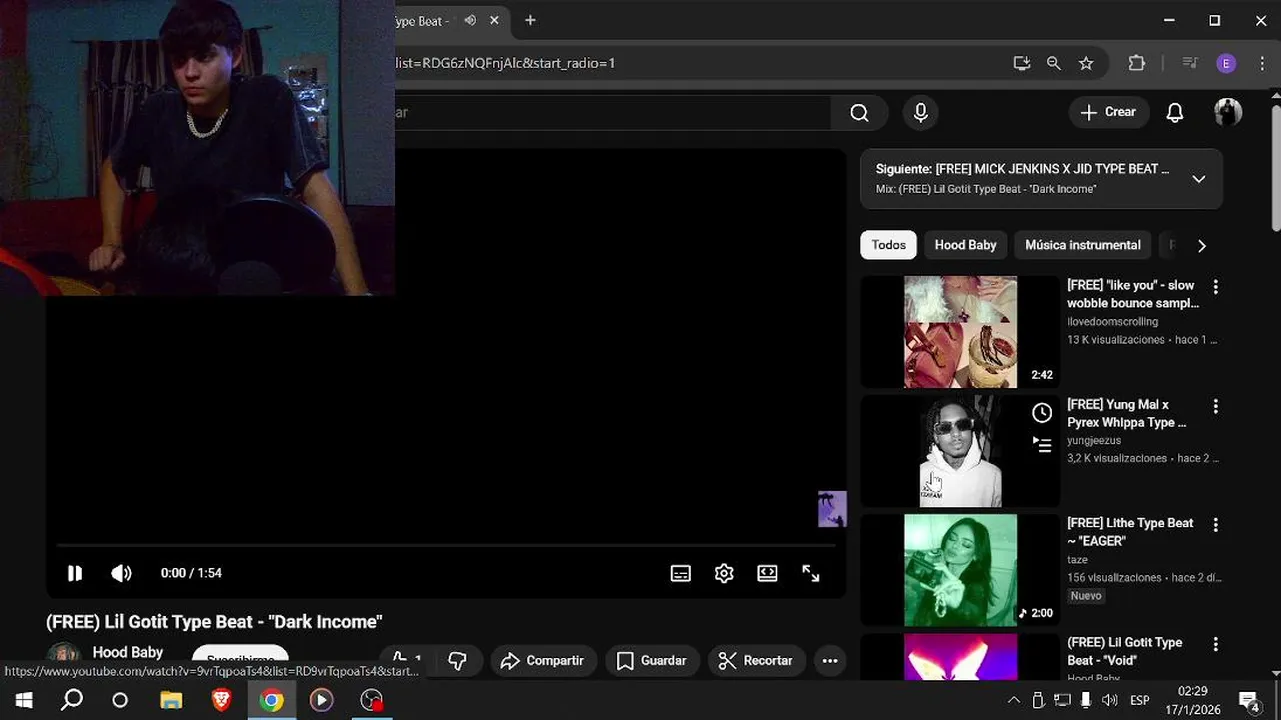Open options for Yung Mal x Pyrex Whippa video
This screenshot has height=720, width=1281.
[x=1216, y=406]
